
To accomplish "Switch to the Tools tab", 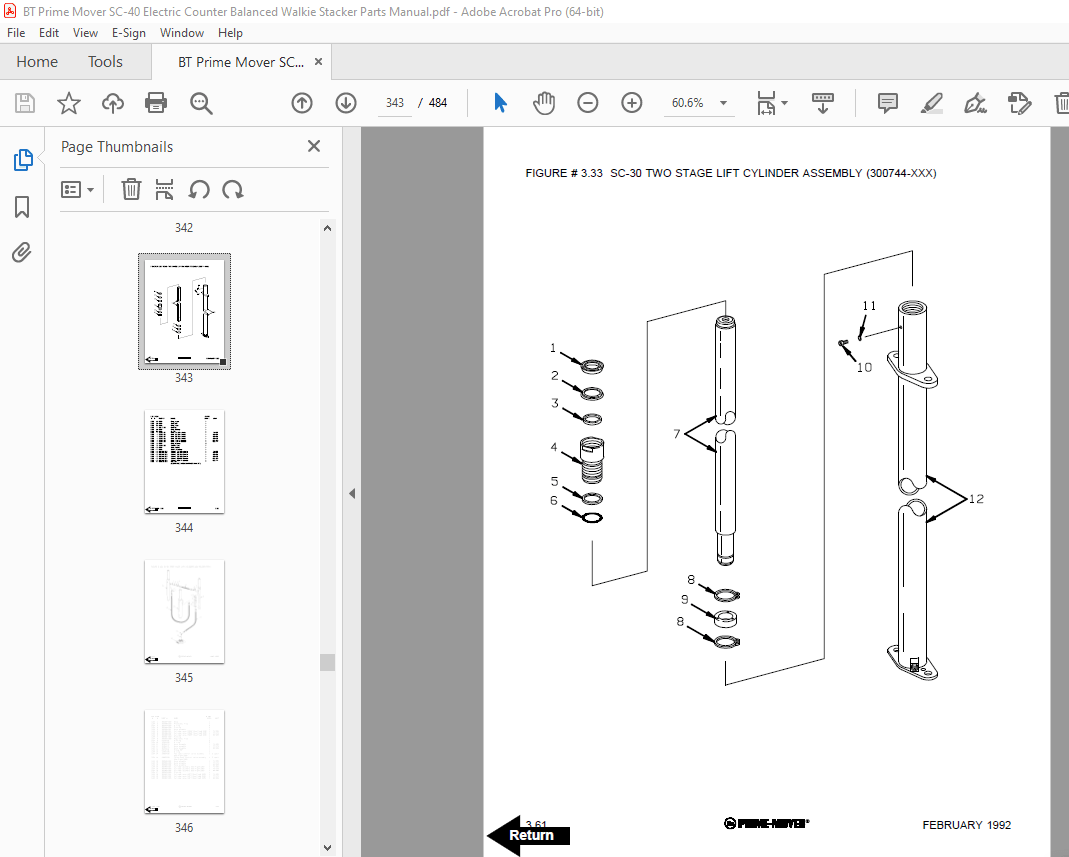I will 105,62.
